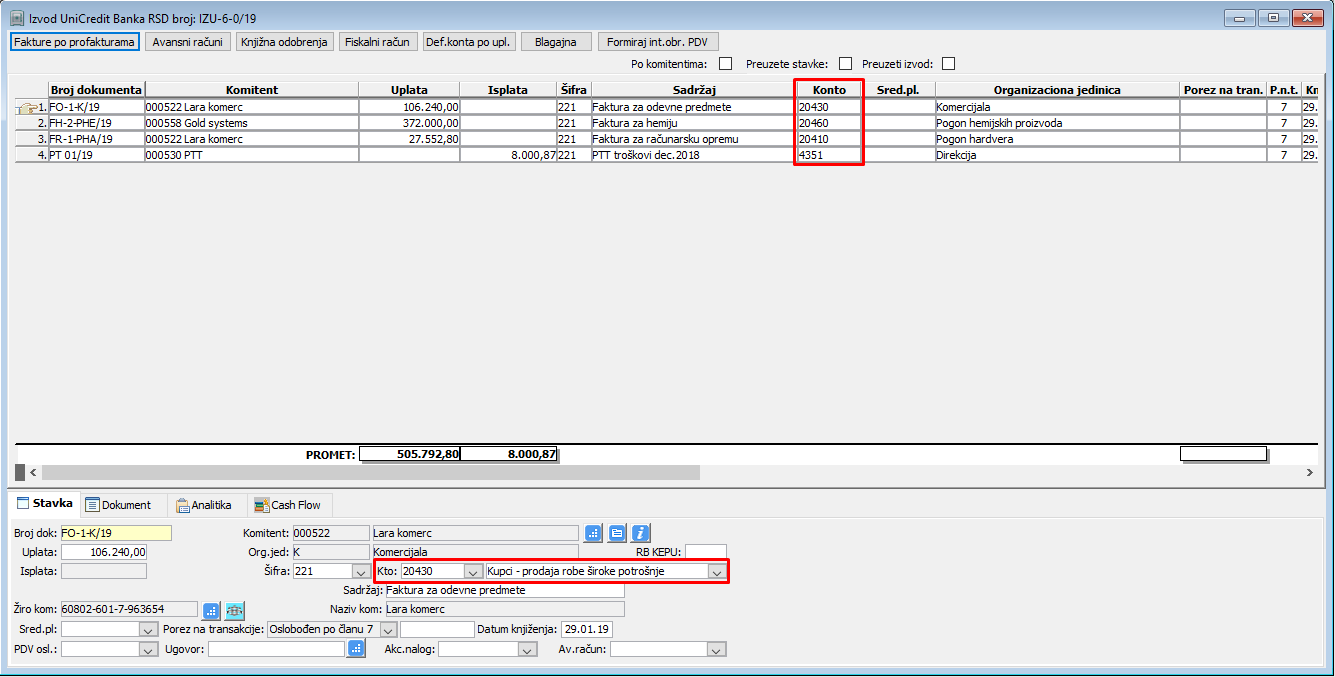Open the PDV osl. dropdown
This screenshot has width=1335, height=677.
click(x=149, y=649)
